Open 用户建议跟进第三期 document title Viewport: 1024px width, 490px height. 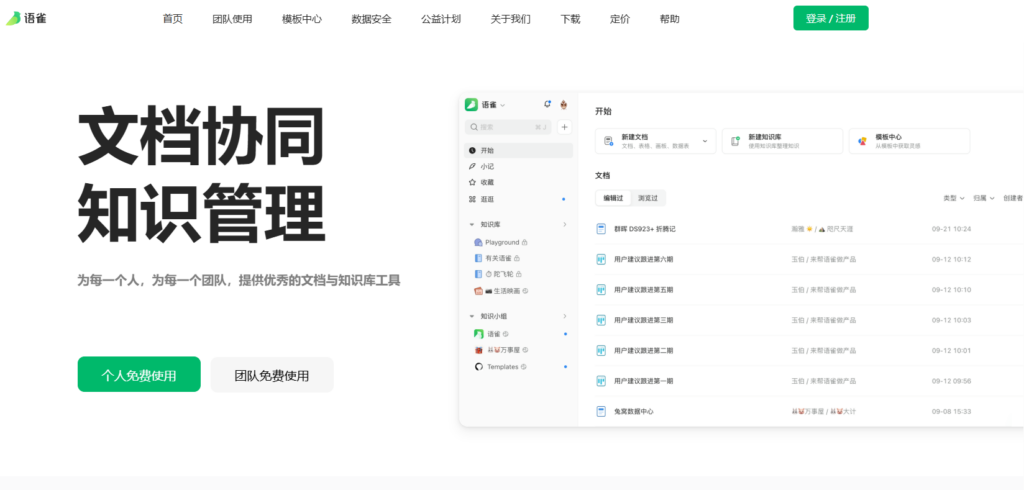(643, 320)
